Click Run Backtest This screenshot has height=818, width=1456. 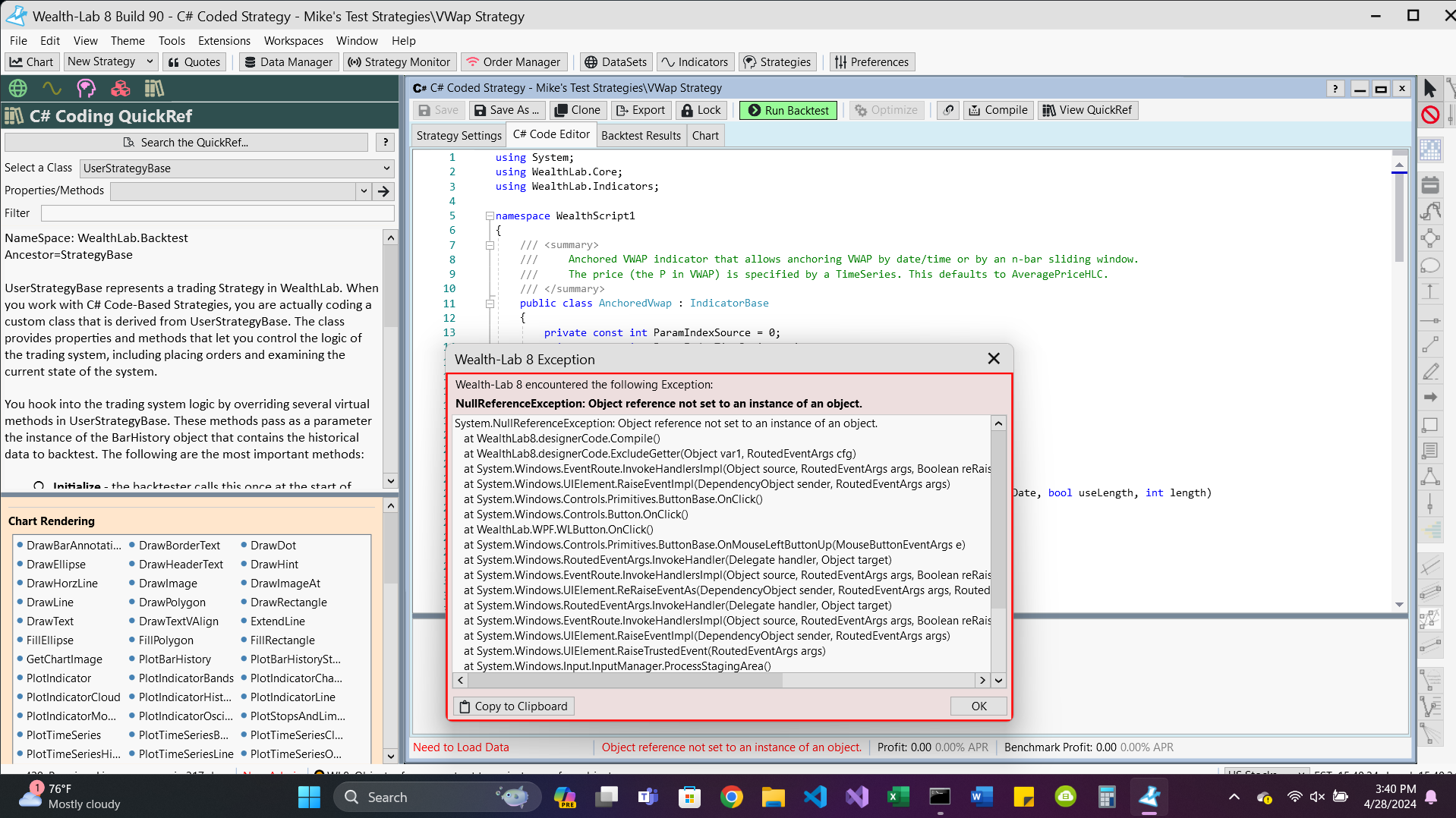click(788, 110)
